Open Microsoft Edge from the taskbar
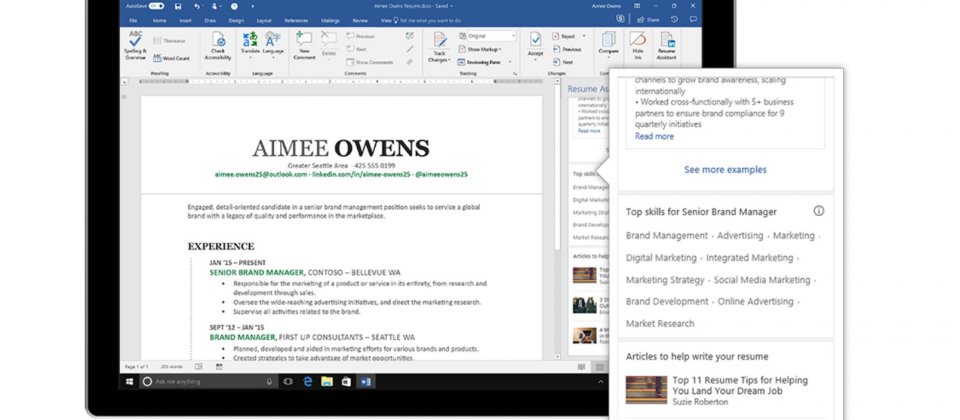This screenshot has height=420, width=960. (307, 381)
